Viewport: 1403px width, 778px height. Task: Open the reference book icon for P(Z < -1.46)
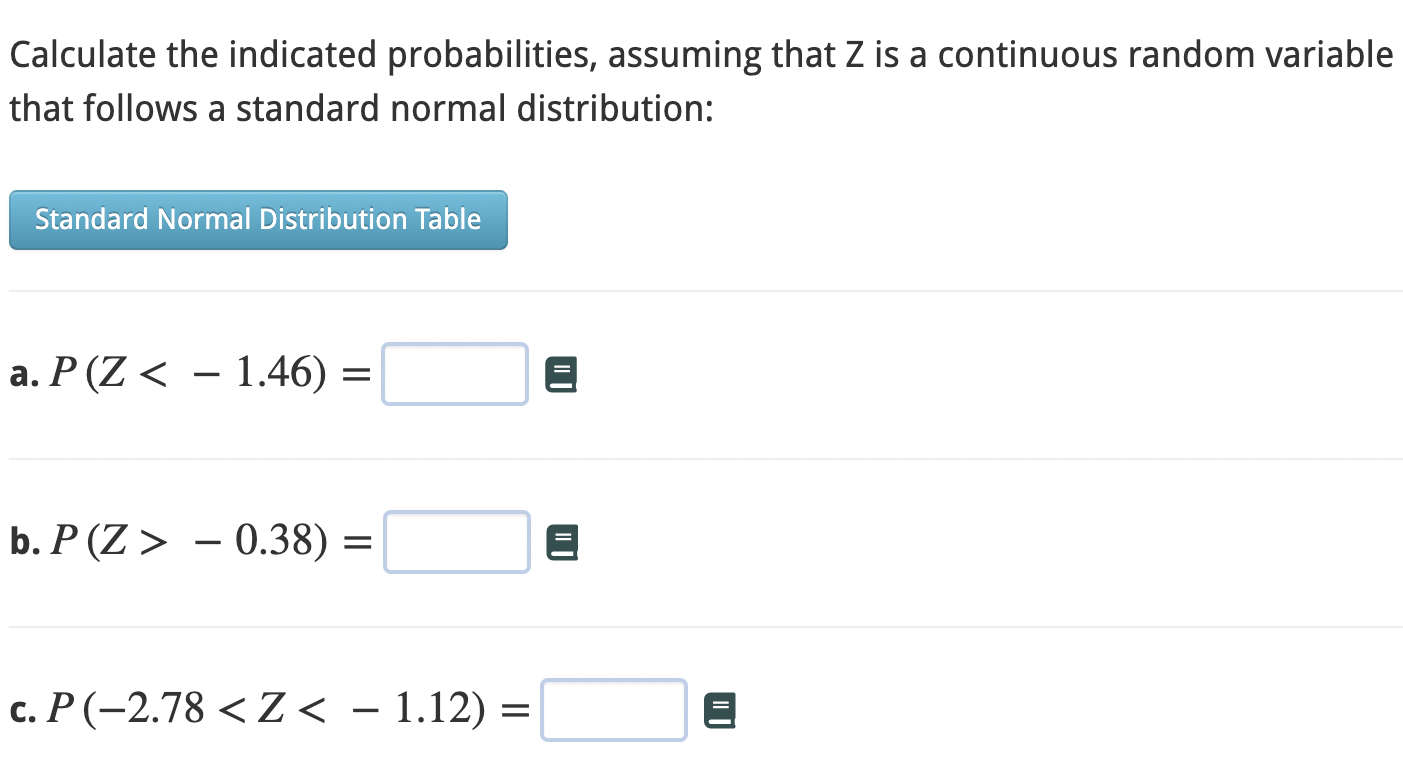click(x=561, y=373)
